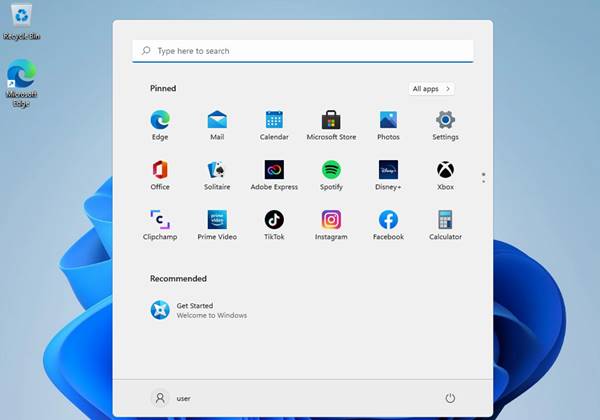Open the Xbox app
600x420 pixels.
point(445,175)
